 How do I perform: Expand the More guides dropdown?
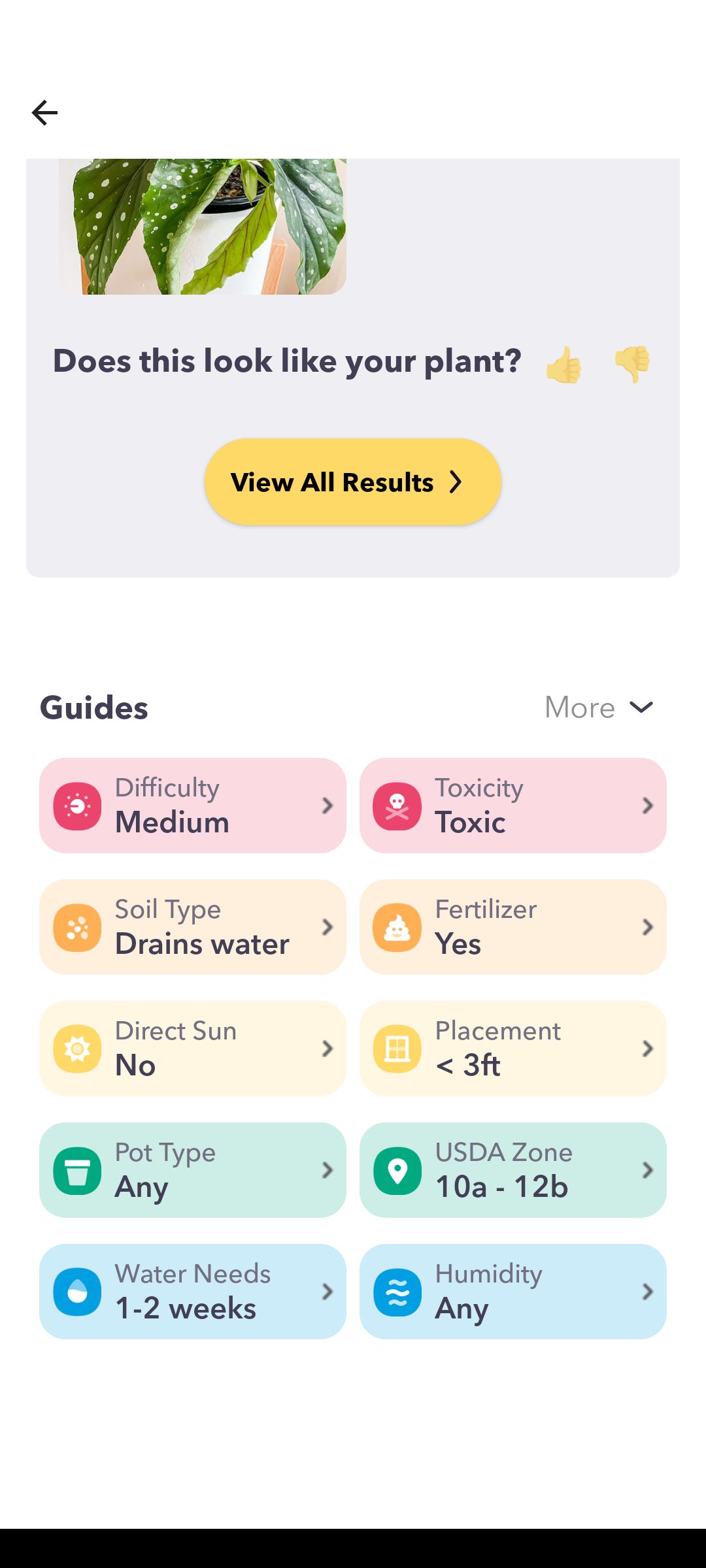pos(599,707)
